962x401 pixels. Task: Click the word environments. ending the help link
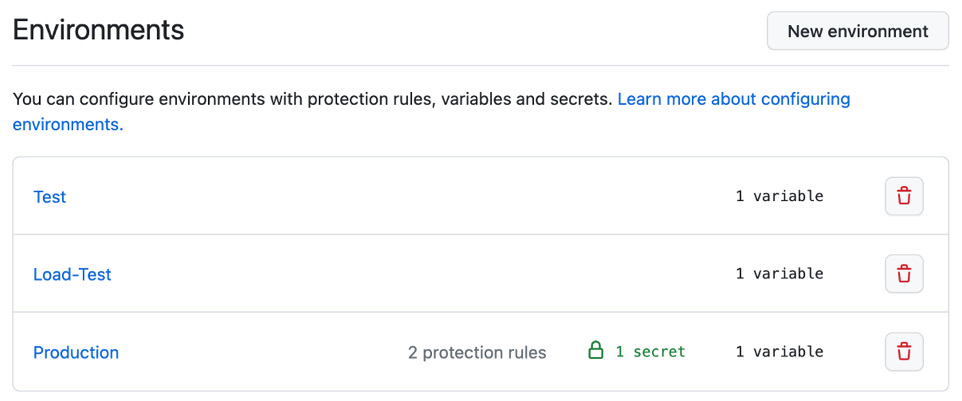[x=68, y=125]
